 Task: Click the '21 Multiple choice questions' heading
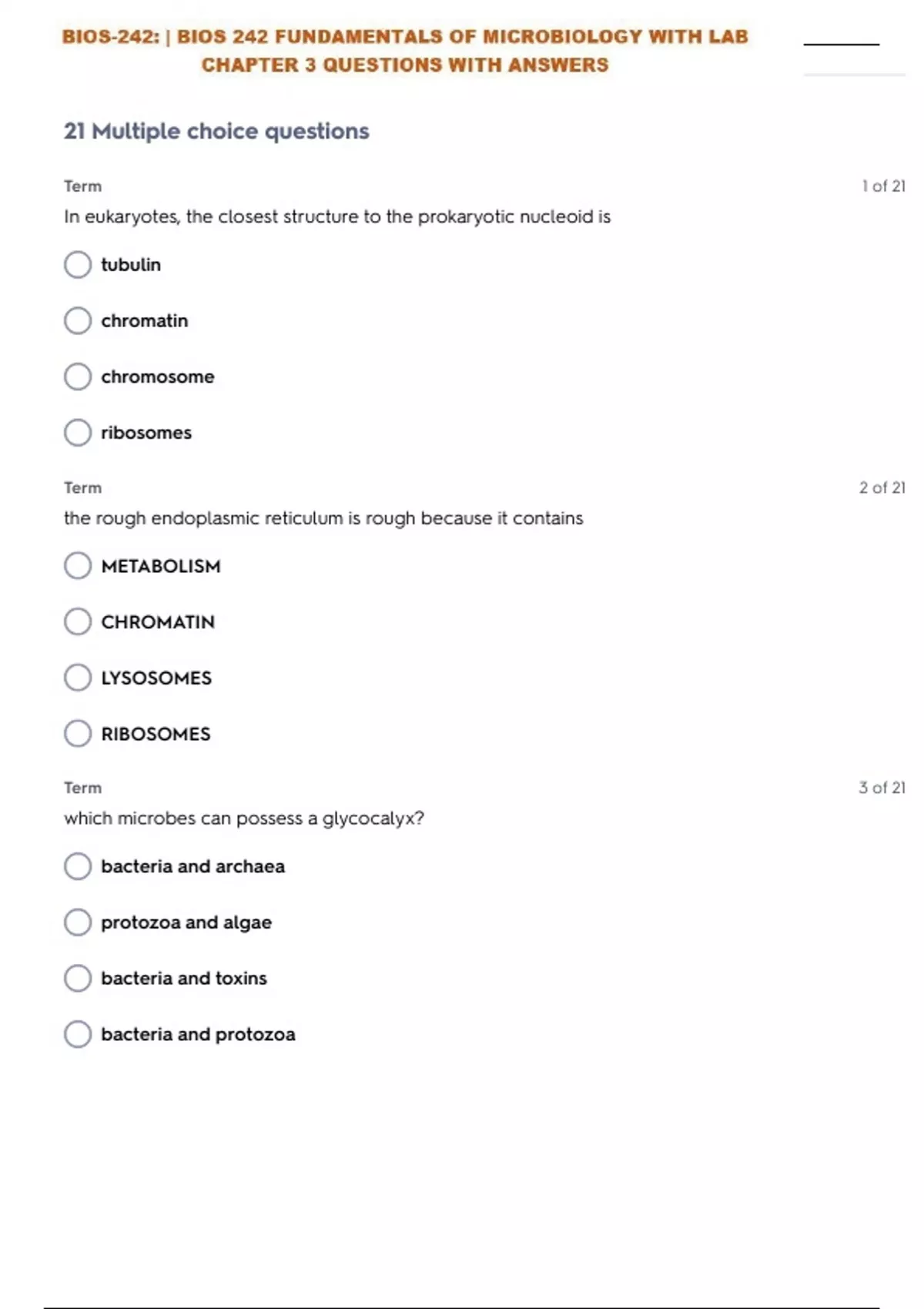(x=216, y=132)
